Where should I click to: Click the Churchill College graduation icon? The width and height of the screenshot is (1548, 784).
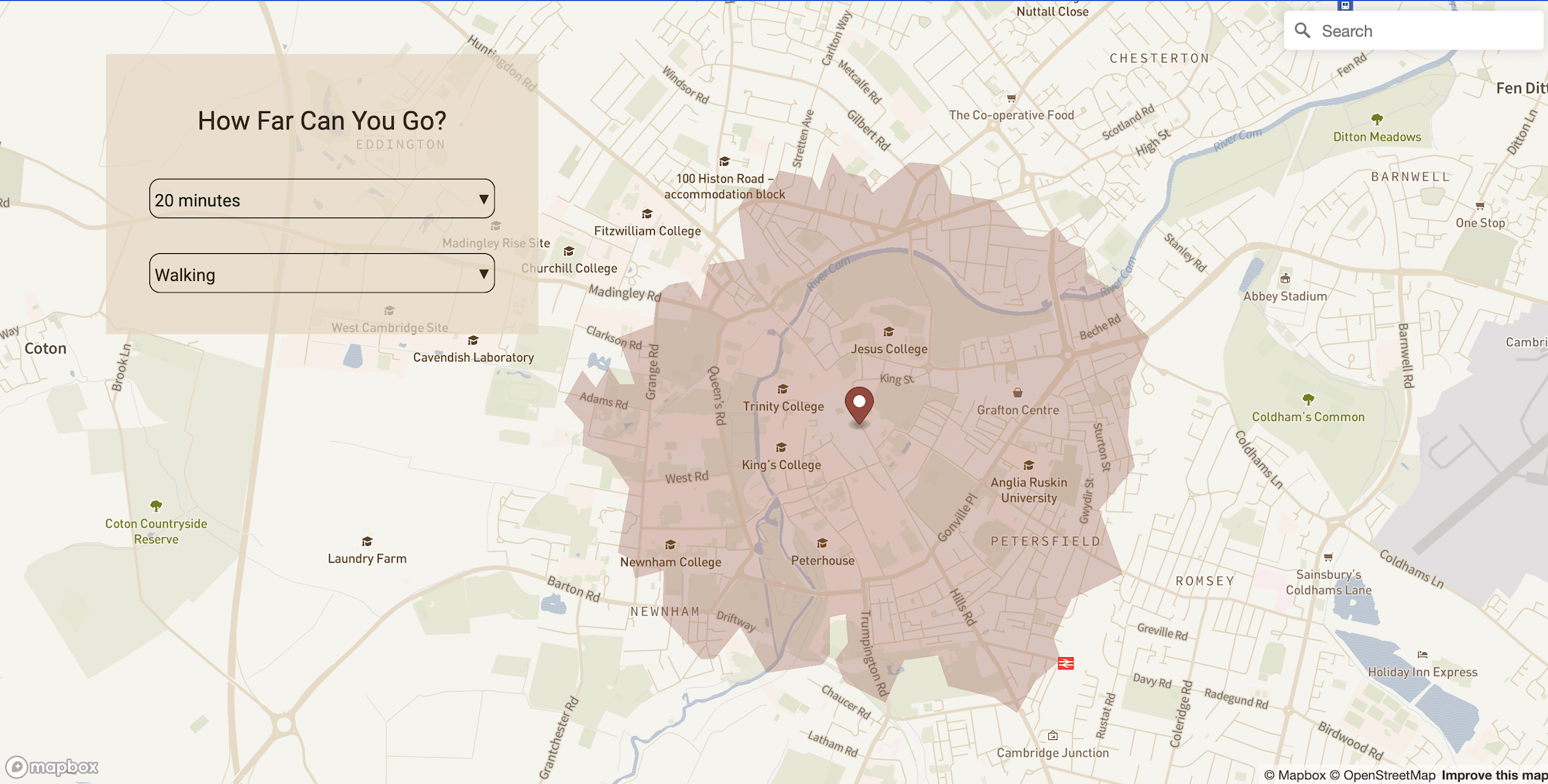pyautogui.click(x=568, y=251)
